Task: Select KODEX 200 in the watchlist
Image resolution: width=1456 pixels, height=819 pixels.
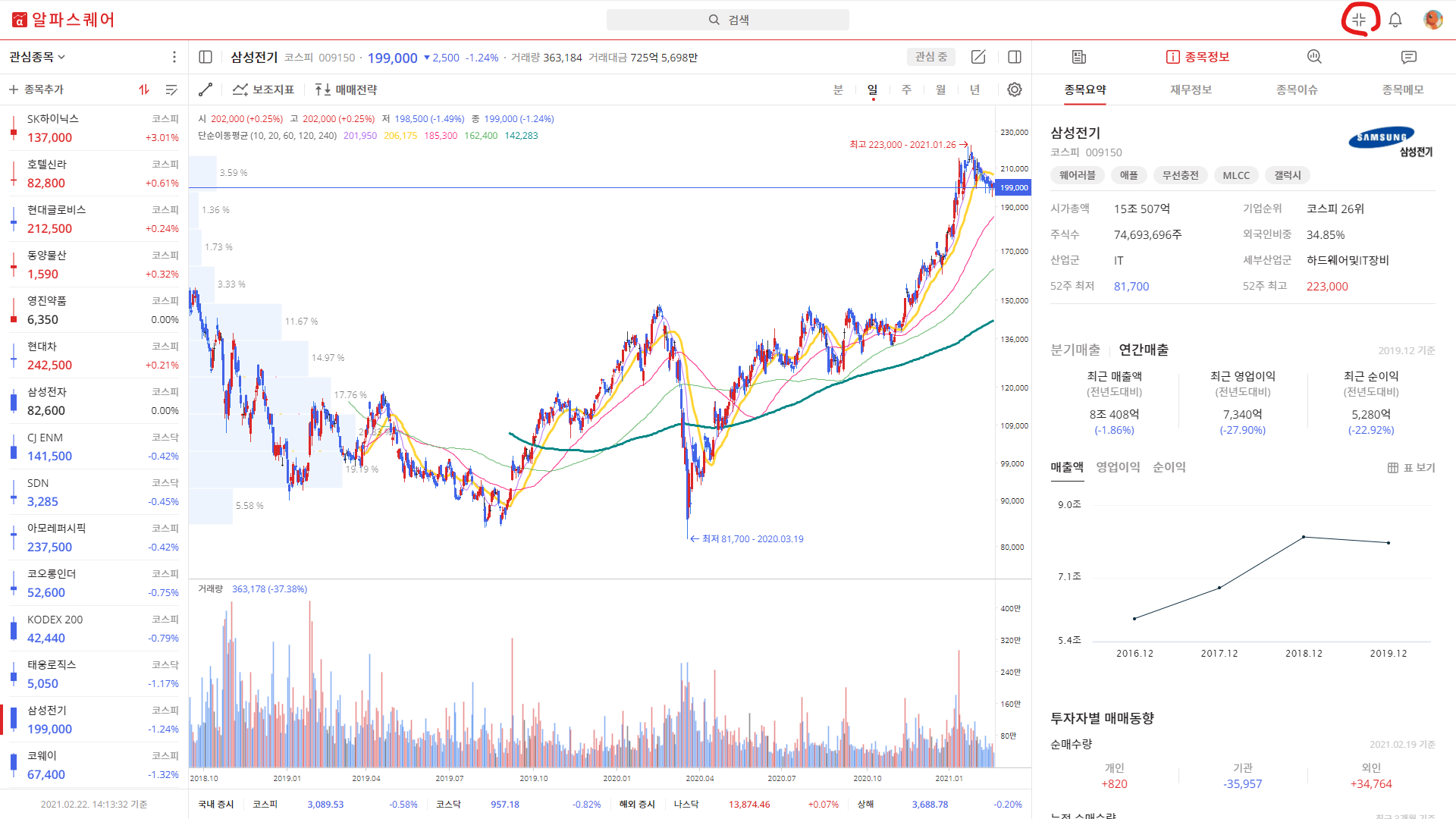Action: pos(94,629)
